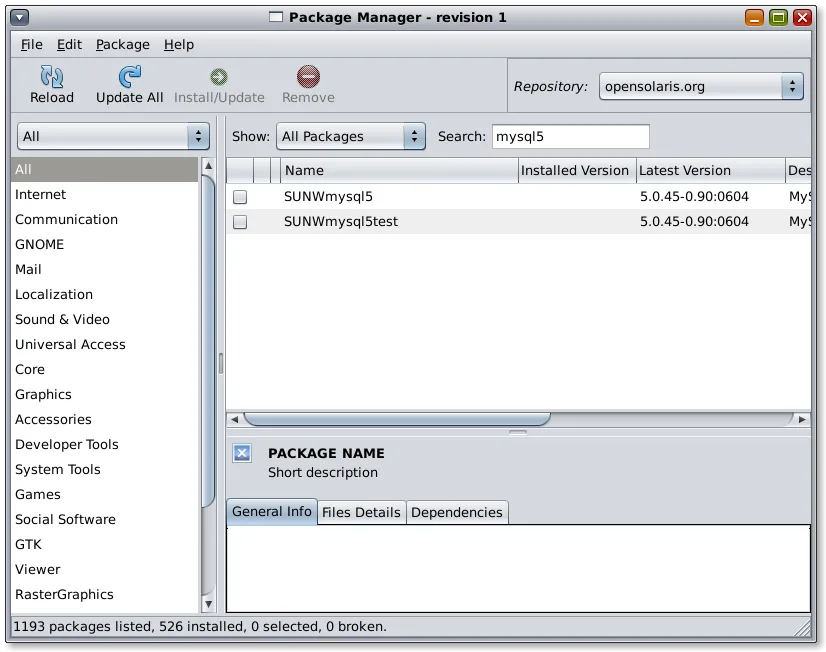Viewport: 826px width, 652px height.
Task: Maximize the Package Manager window
Action: [x=778, y=17]
